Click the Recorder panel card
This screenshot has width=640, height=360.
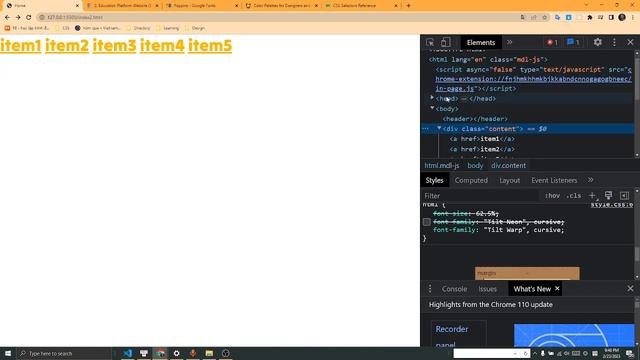(458, 333)
